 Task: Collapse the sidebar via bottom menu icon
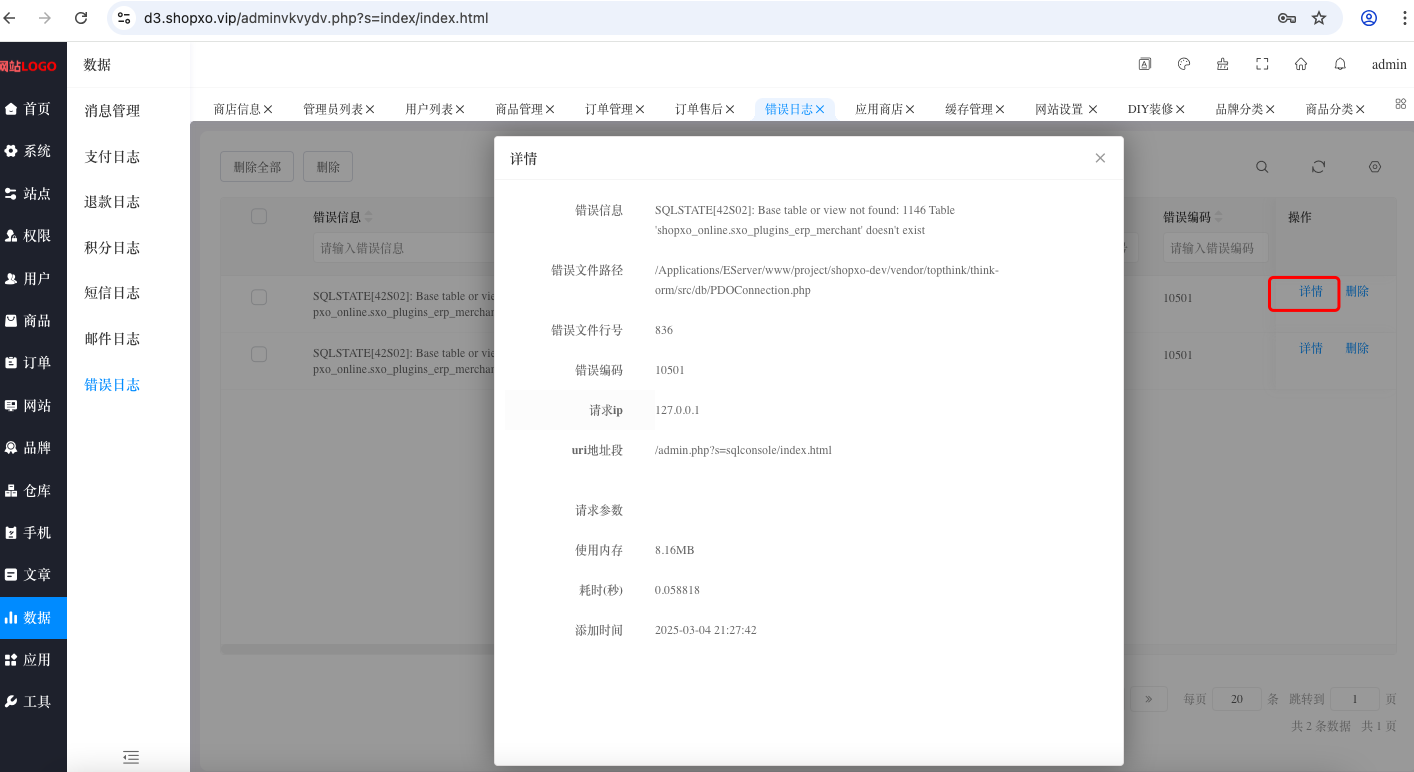click(131, 757)
